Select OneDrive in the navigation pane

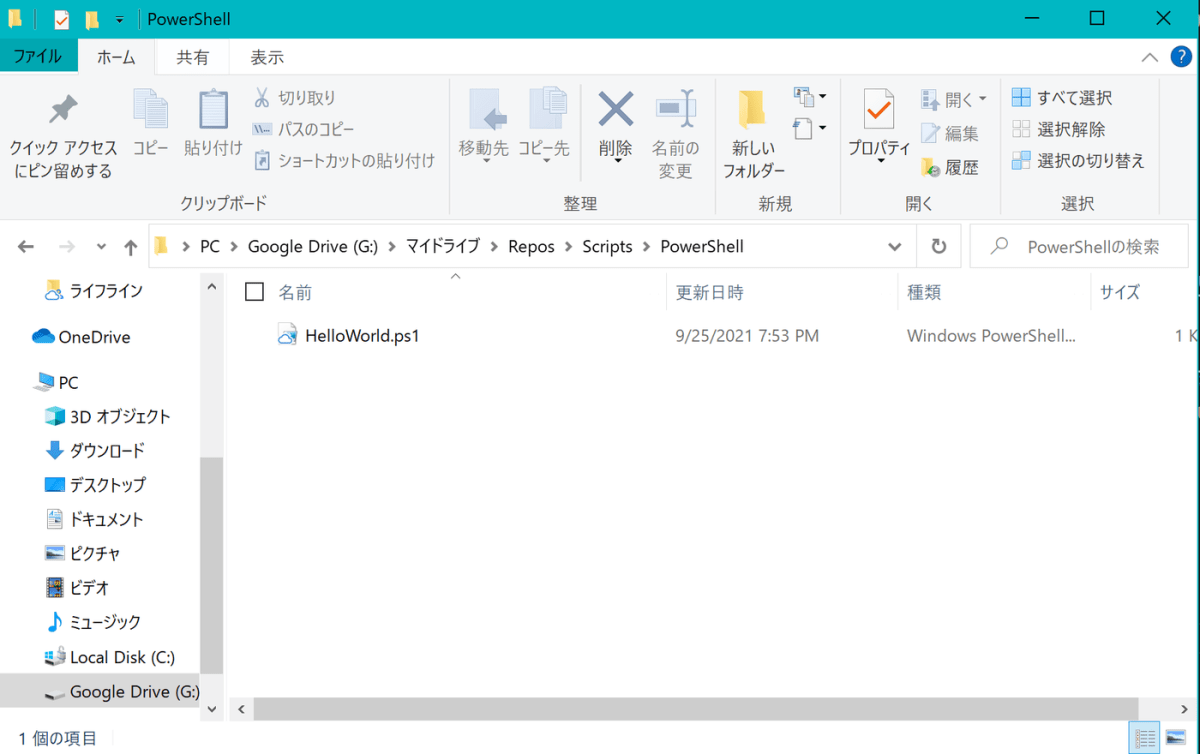(81, 337)
